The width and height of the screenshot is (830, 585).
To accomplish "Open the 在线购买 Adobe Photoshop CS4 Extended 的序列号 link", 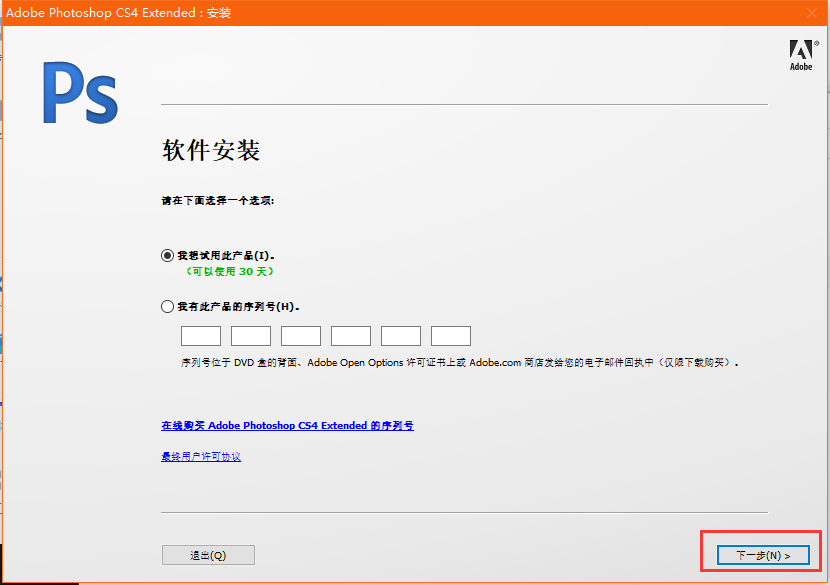I will pos(287,426).
